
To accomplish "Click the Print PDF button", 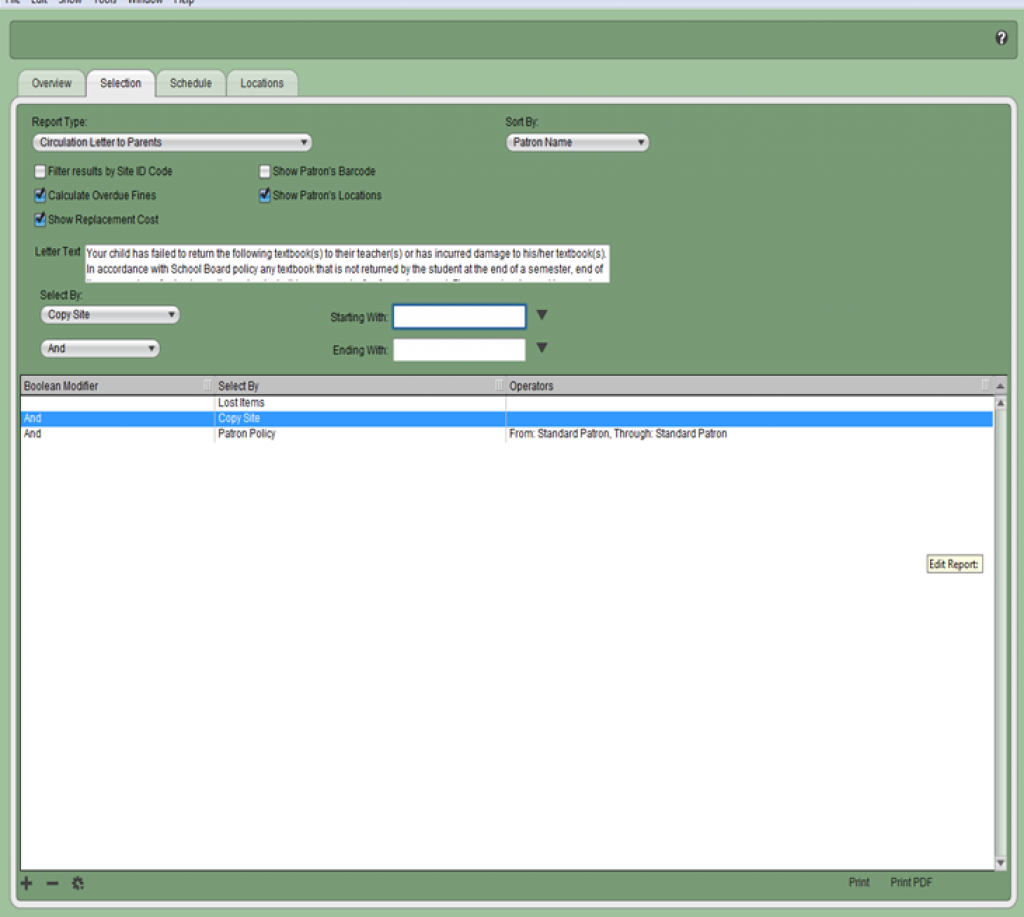I will tap(911, 882).
